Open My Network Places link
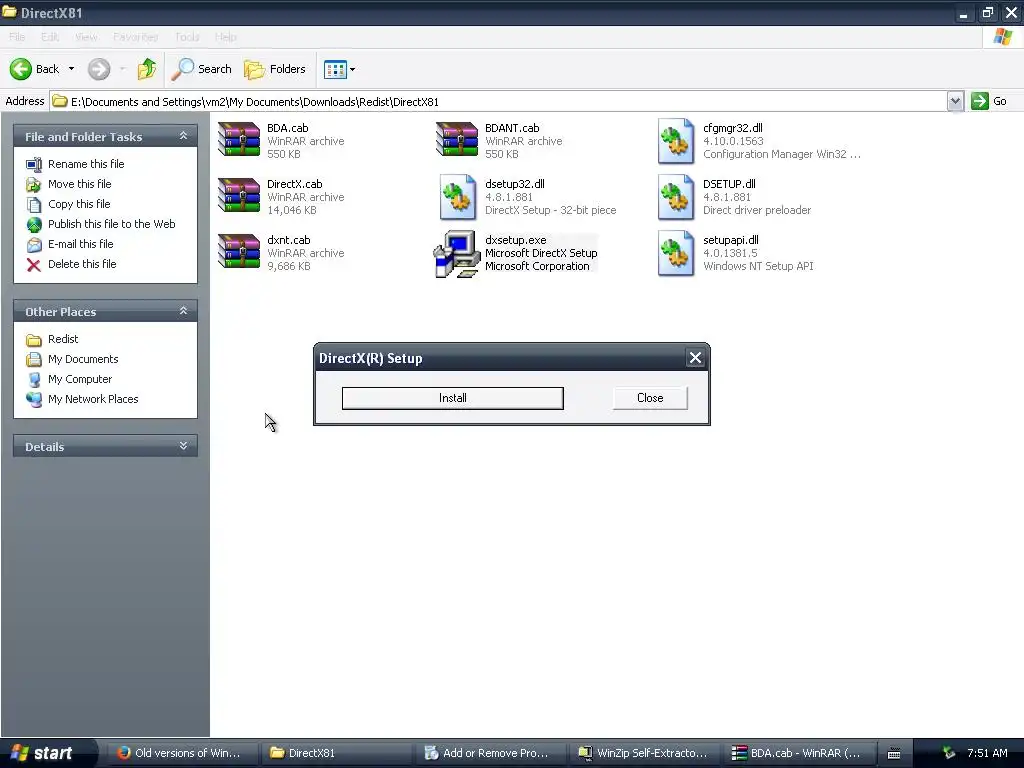The width and height of the screenshot is (1024, 768). (93, 399)
